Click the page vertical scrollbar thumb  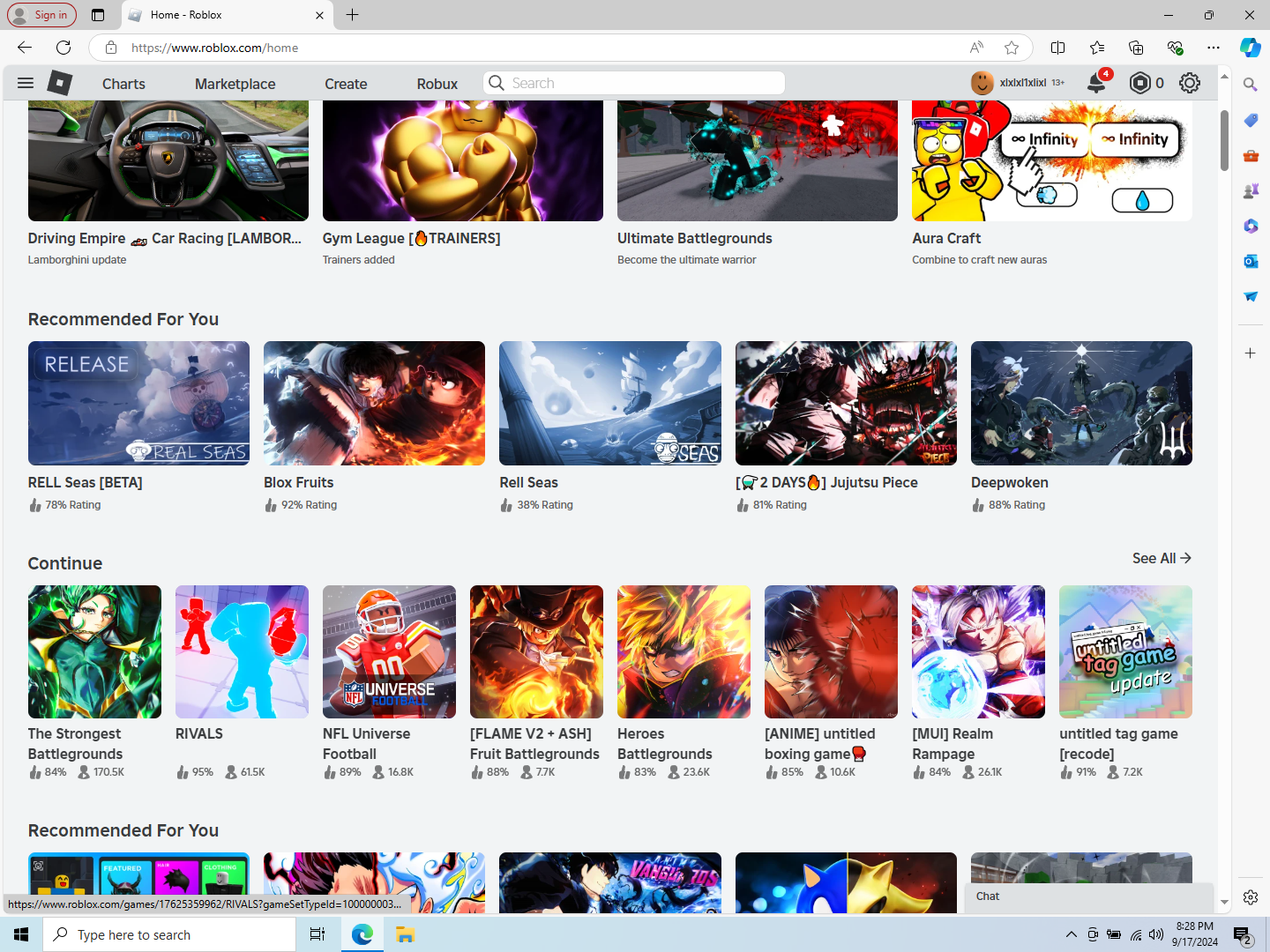pos(1224,140)
